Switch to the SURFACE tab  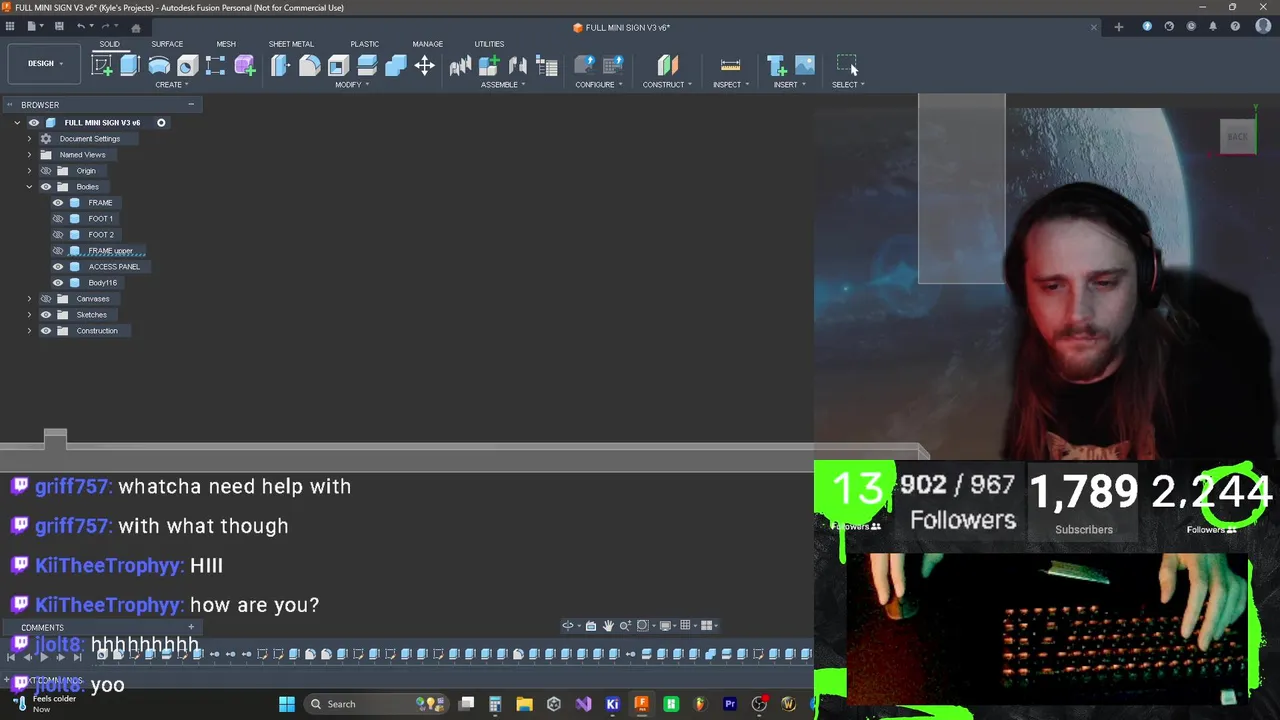[167, 44]
